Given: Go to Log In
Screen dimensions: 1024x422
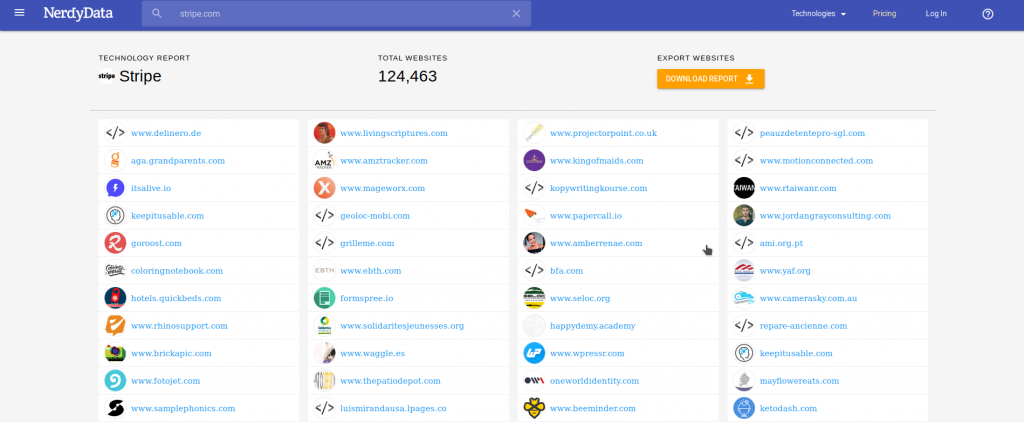Looking at the screenshot, I should [x=936, y=13].
